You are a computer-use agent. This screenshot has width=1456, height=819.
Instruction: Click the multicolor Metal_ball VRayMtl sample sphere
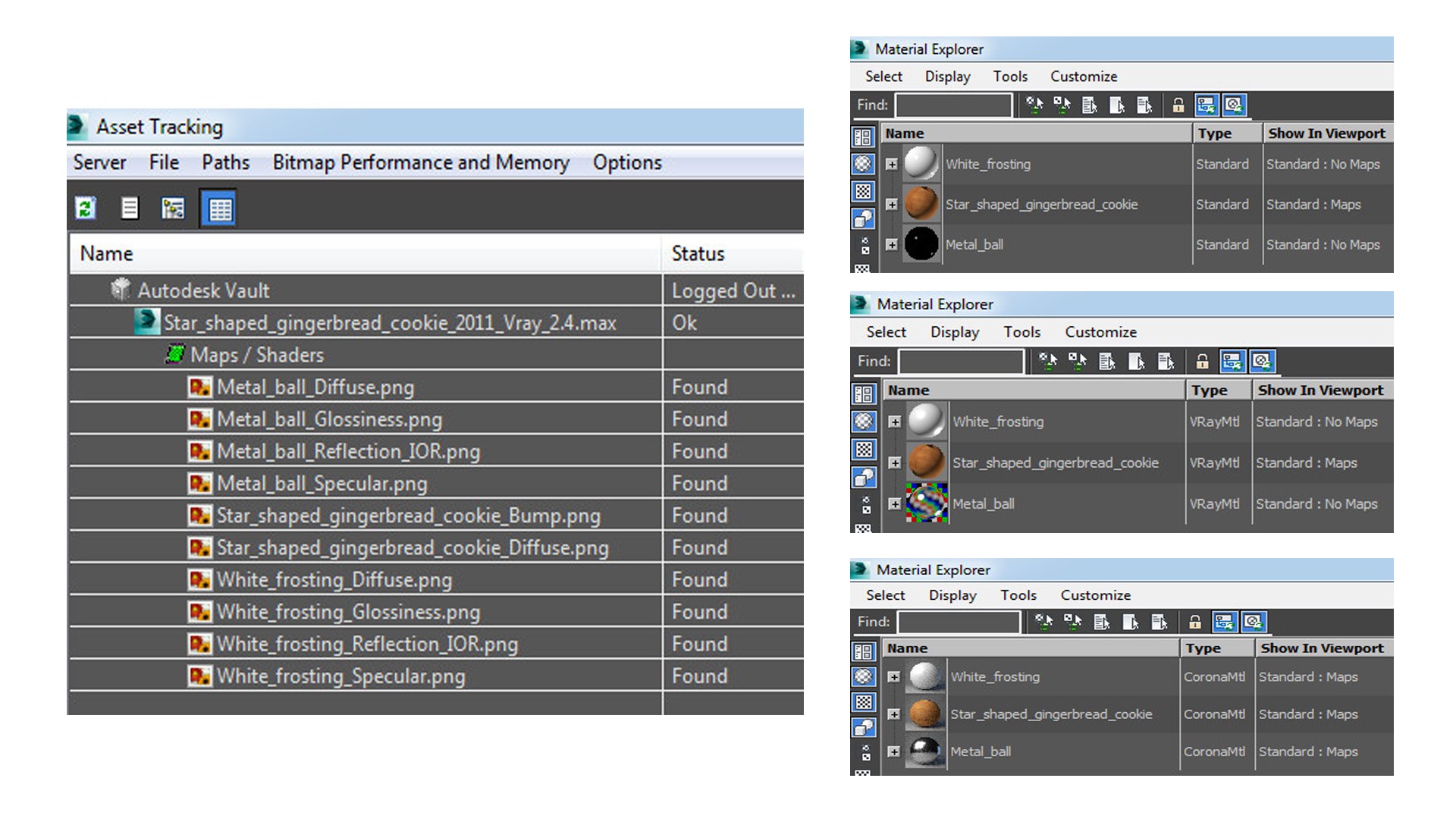point(927,503)
